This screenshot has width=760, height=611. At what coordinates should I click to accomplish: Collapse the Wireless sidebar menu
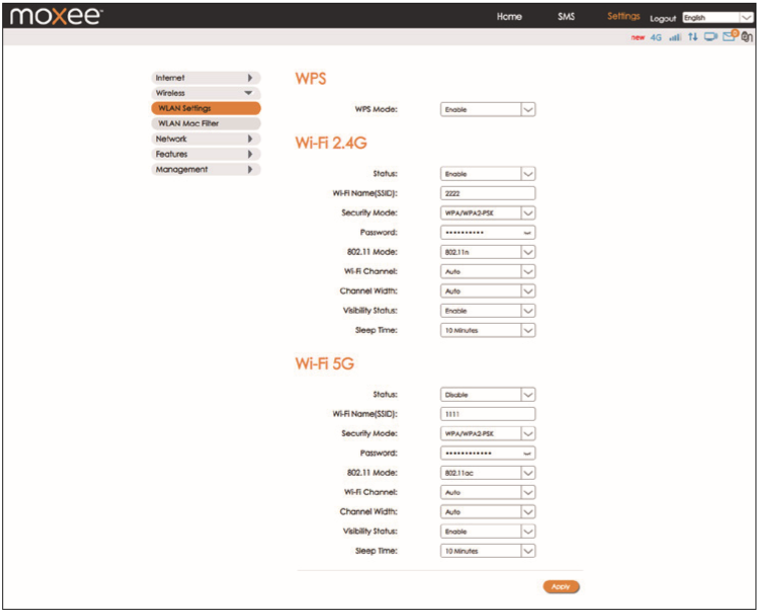[206, 93]
